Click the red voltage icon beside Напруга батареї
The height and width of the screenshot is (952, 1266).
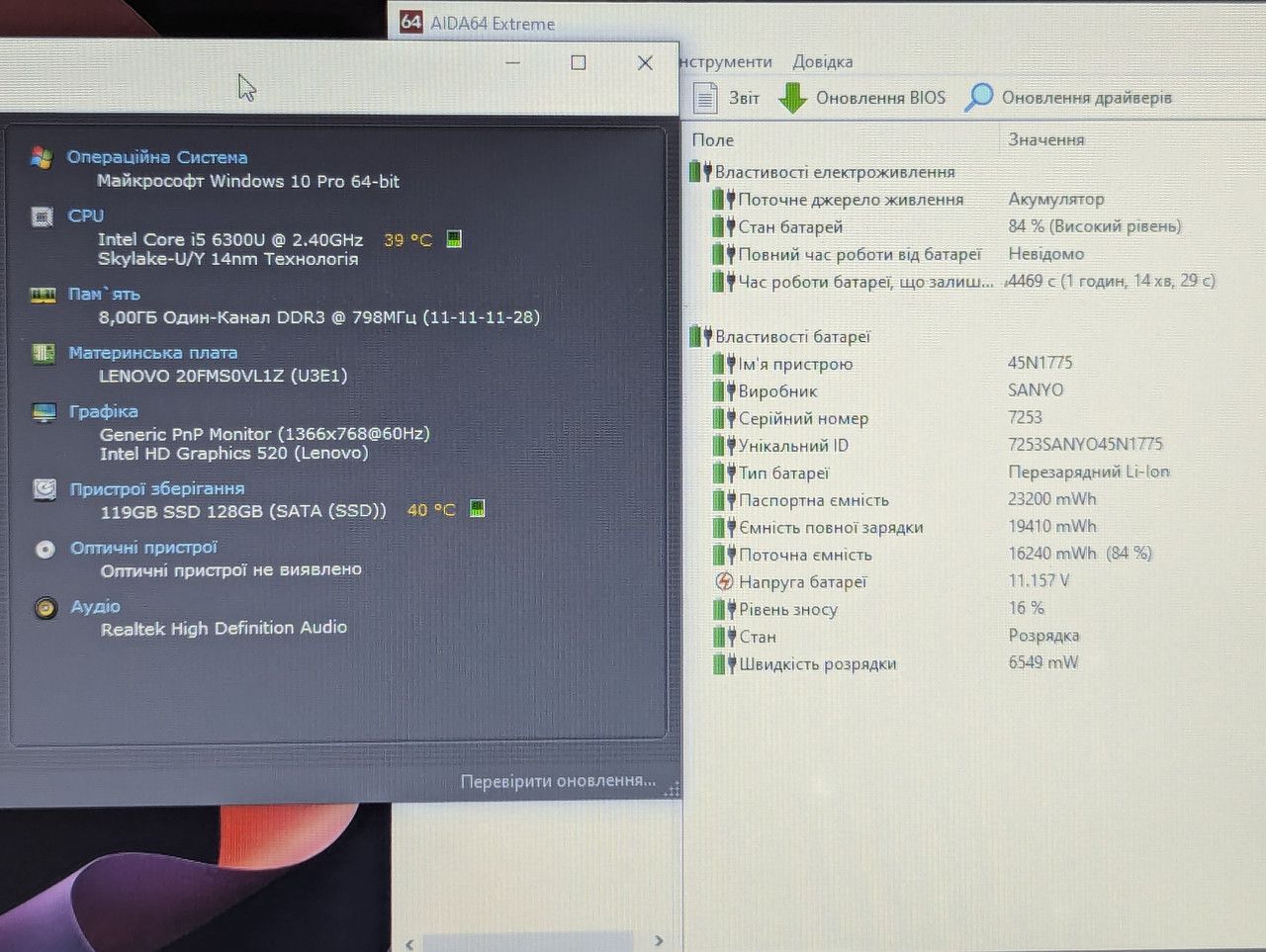click(725, 581)
